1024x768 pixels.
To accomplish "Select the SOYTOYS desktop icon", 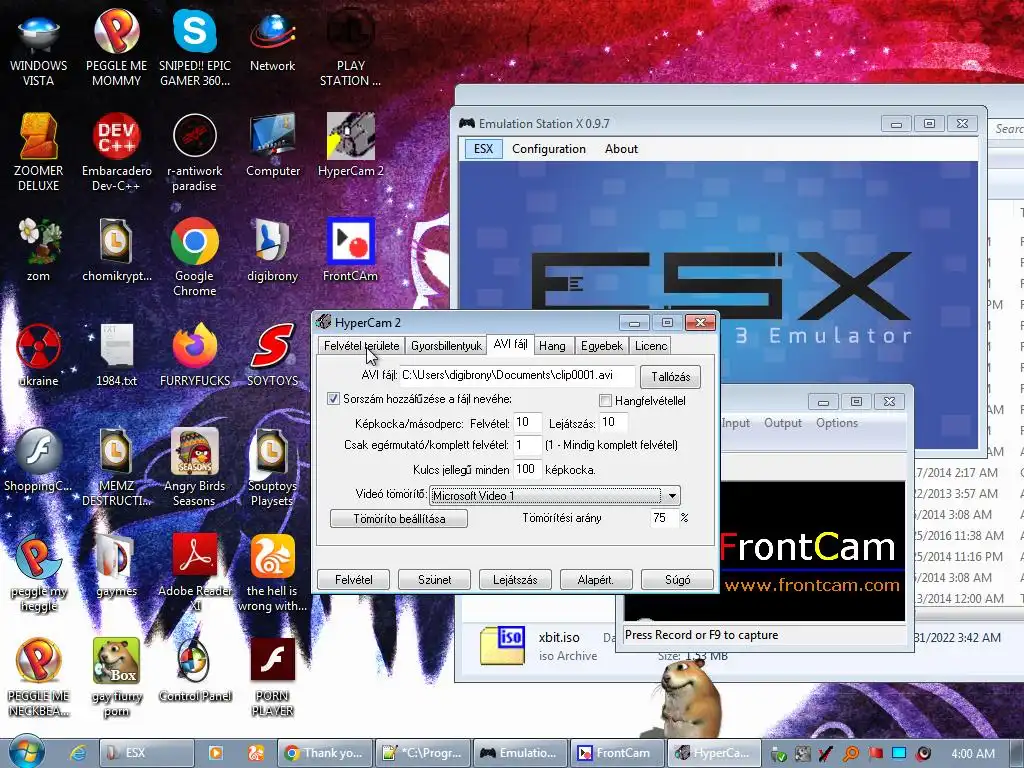I will [272, 356].
